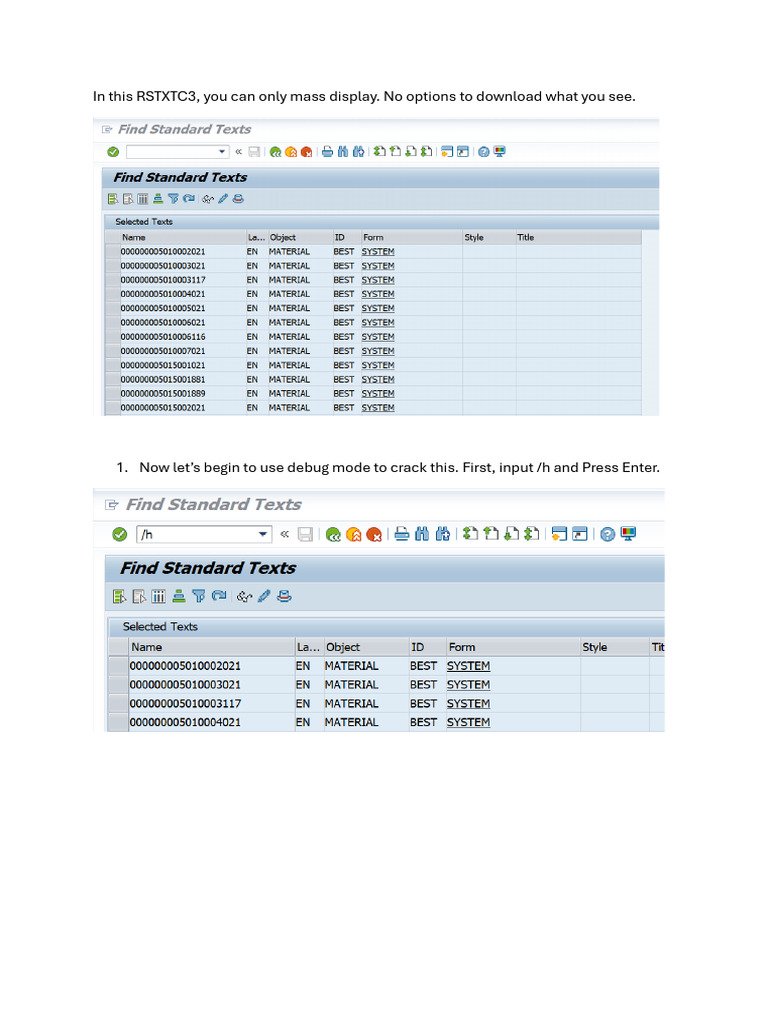Open SYSTEM link in row 000000005015001881
Image resolution: width=768 pixels, height=1024 pixels.
(x=378, y=379)
